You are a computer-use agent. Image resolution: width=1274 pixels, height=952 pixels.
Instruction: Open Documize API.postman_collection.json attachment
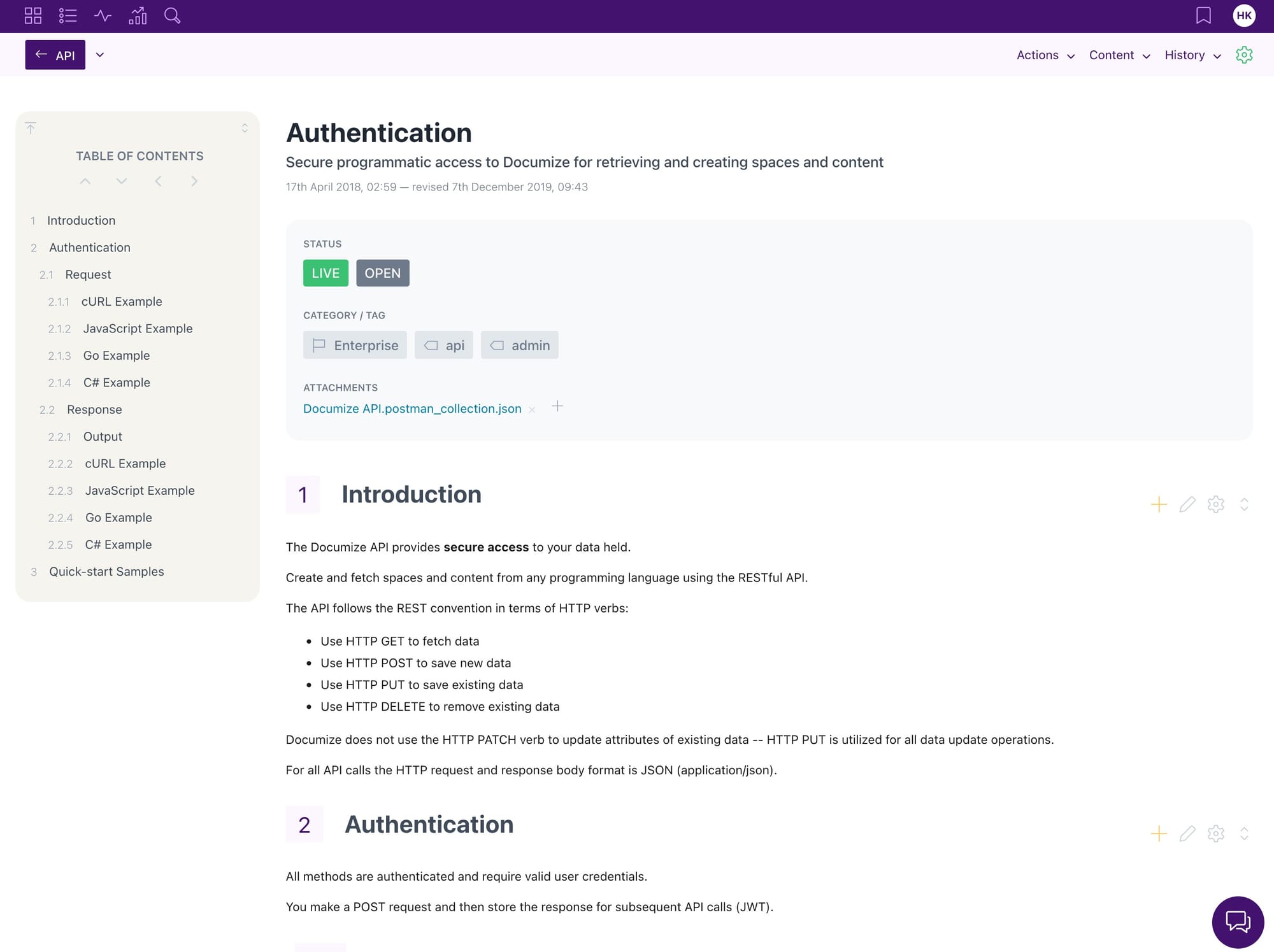412,409
